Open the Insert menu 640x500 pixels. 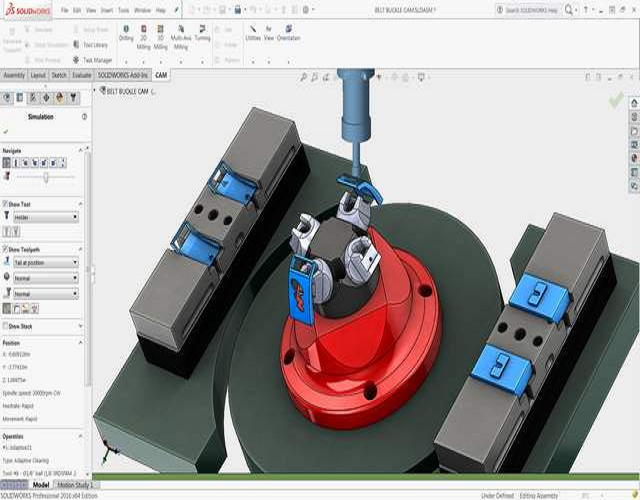pos(109,10)
